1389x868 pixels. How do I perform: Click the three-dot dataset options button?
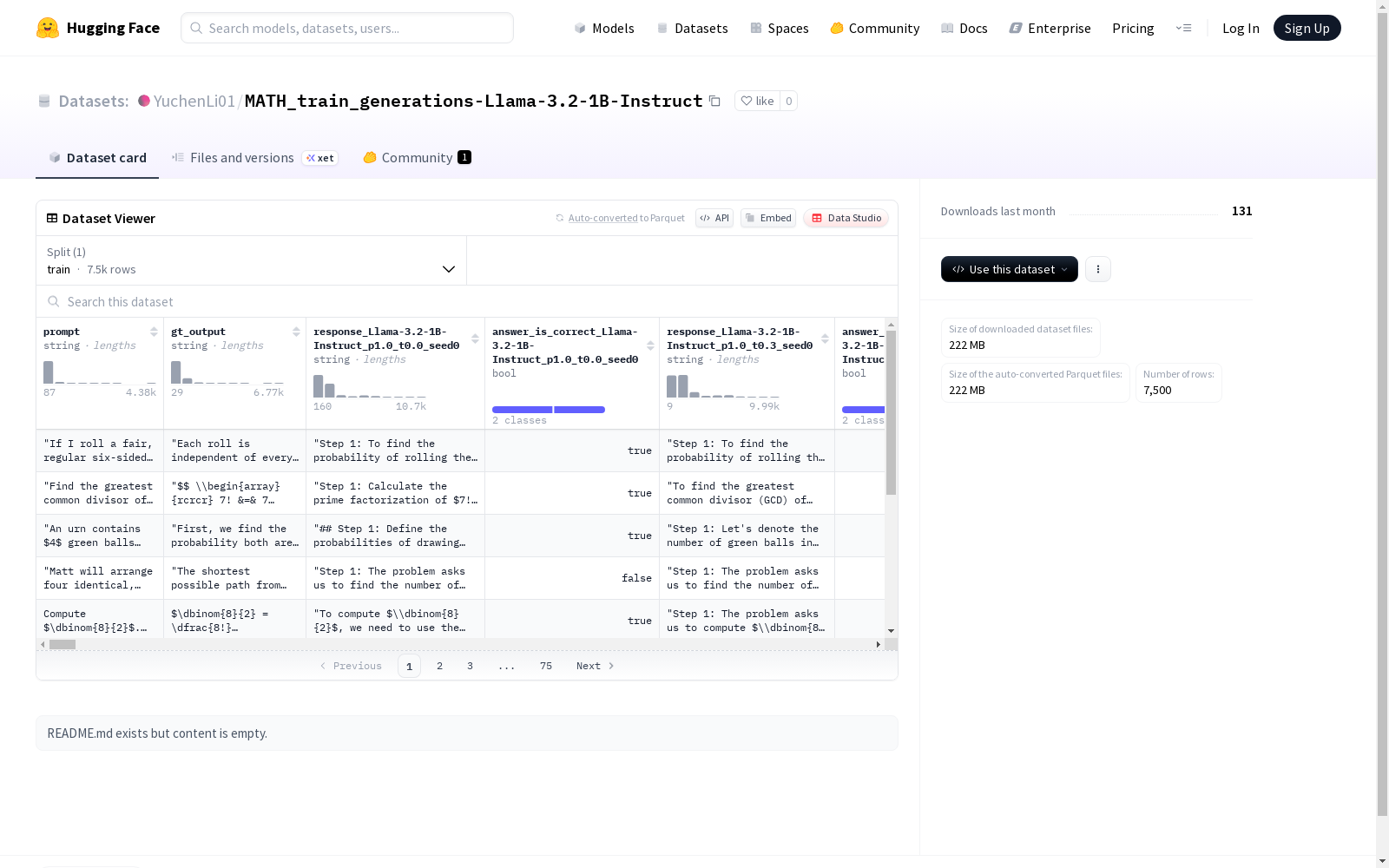click(x=1098, y=269)
